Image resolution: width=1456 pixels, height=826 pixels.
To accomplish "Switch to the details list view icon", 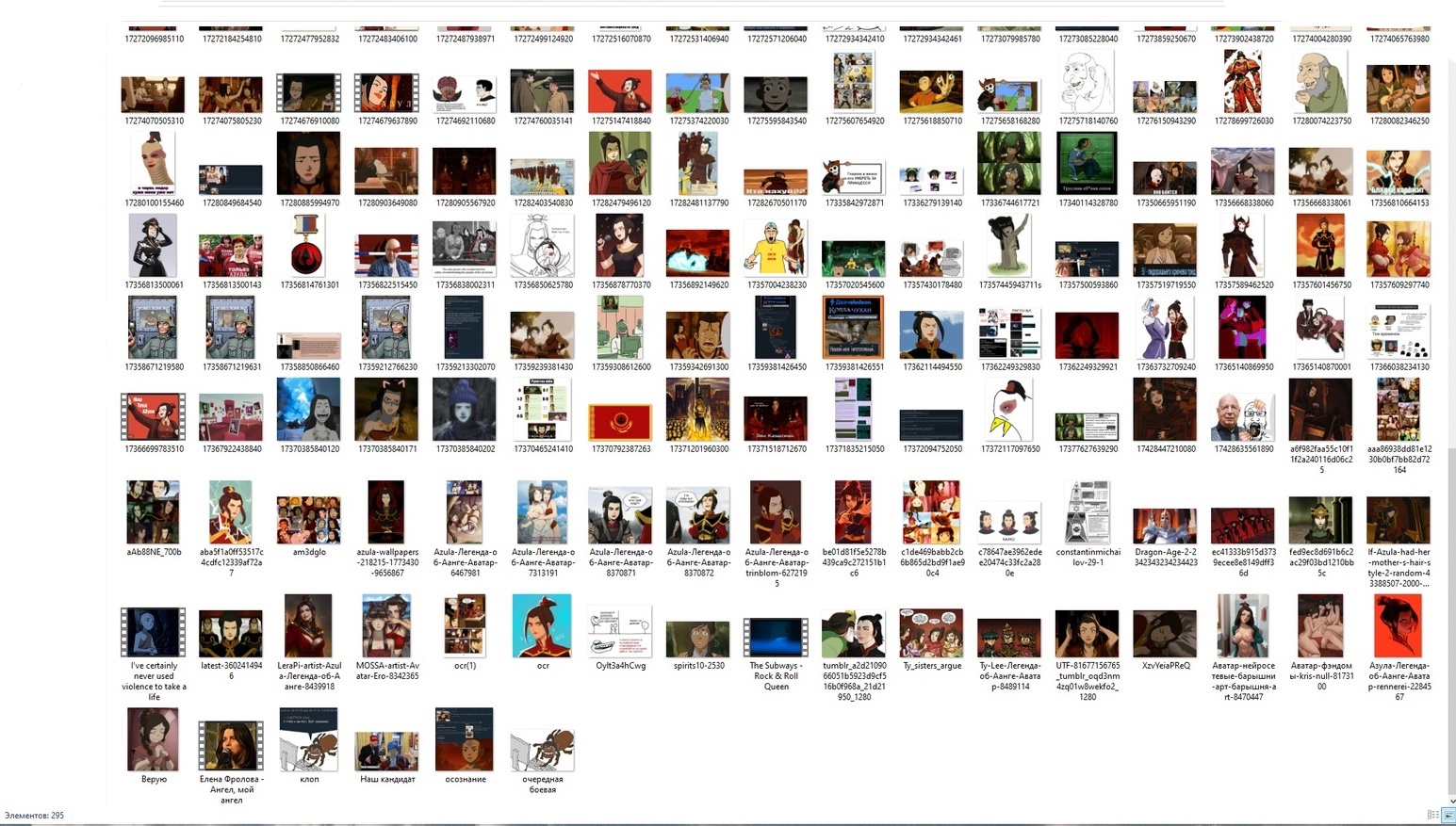I will pyautogui.click(x=1432, y=815).
